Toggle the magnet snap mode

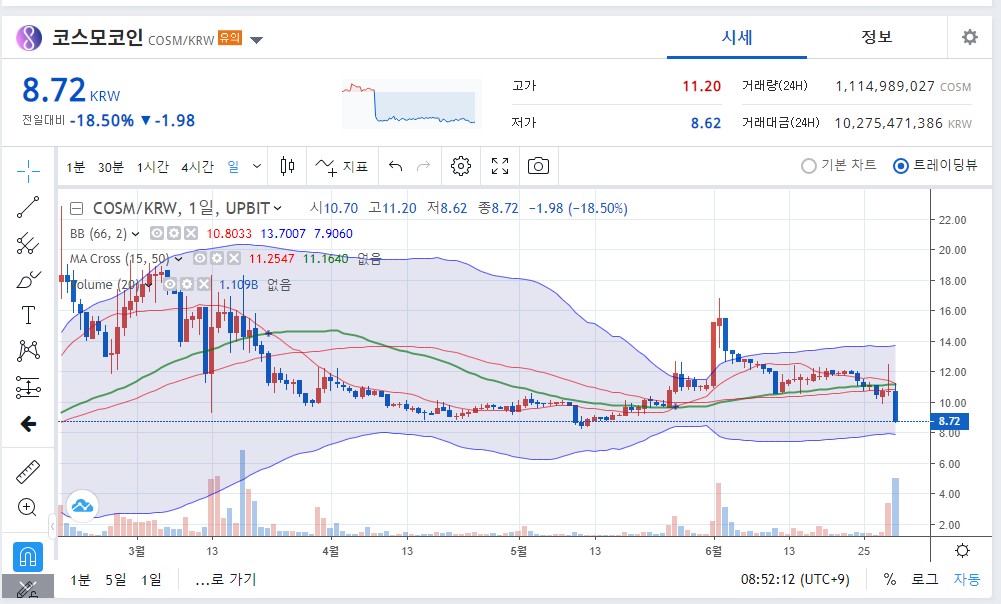[x=28, y=557]
